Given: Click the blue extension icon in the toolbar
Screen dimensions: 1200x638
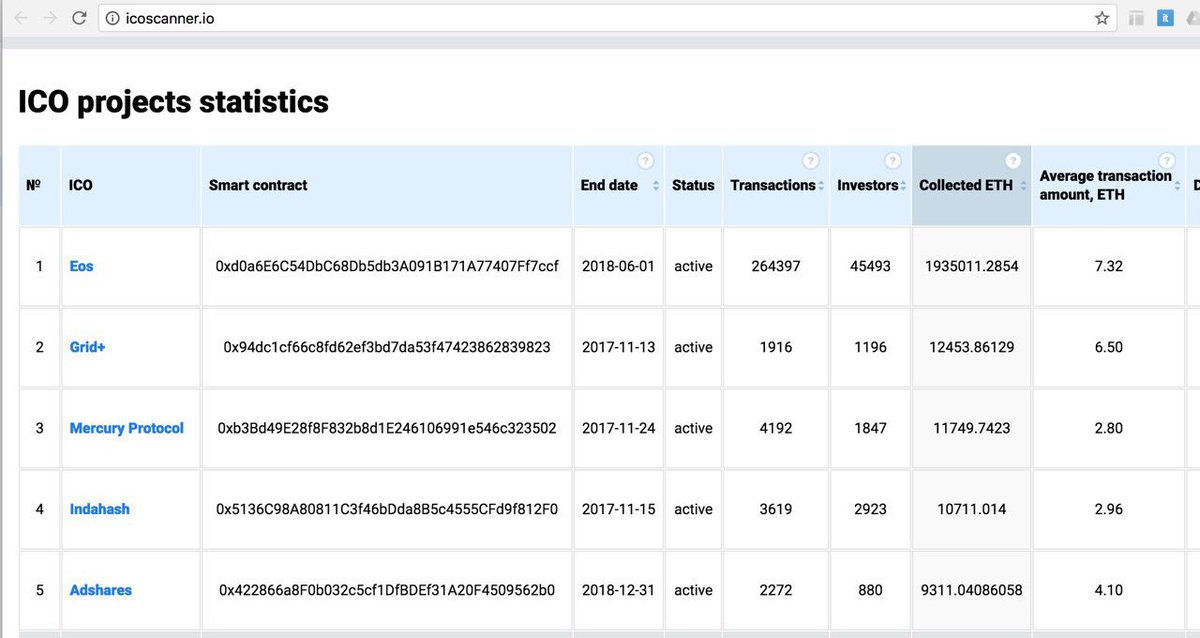Looking at the screenshot, I should 1165,18.
